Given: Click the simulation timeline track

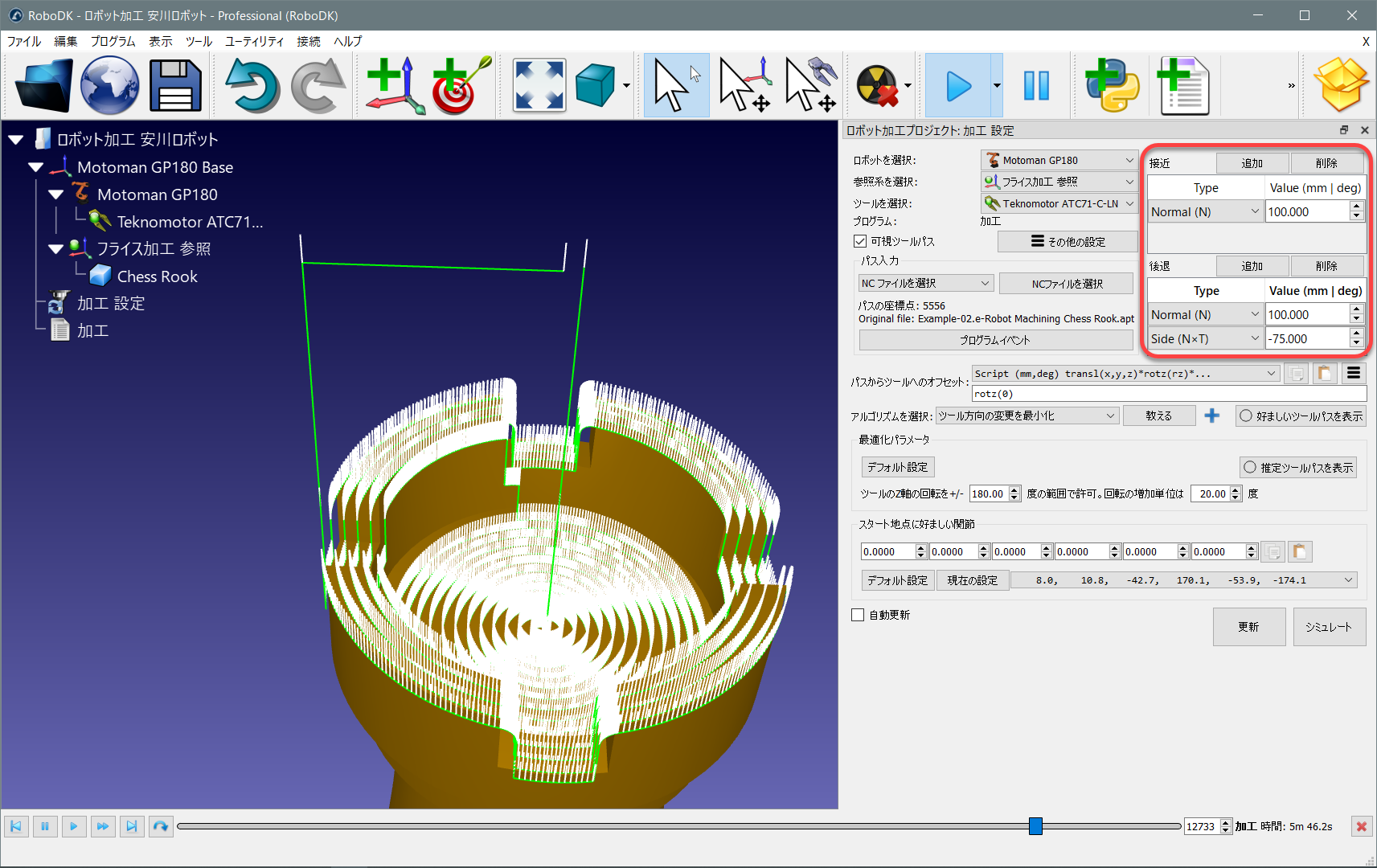Looking at the screenshot, I should pos(679,826).
